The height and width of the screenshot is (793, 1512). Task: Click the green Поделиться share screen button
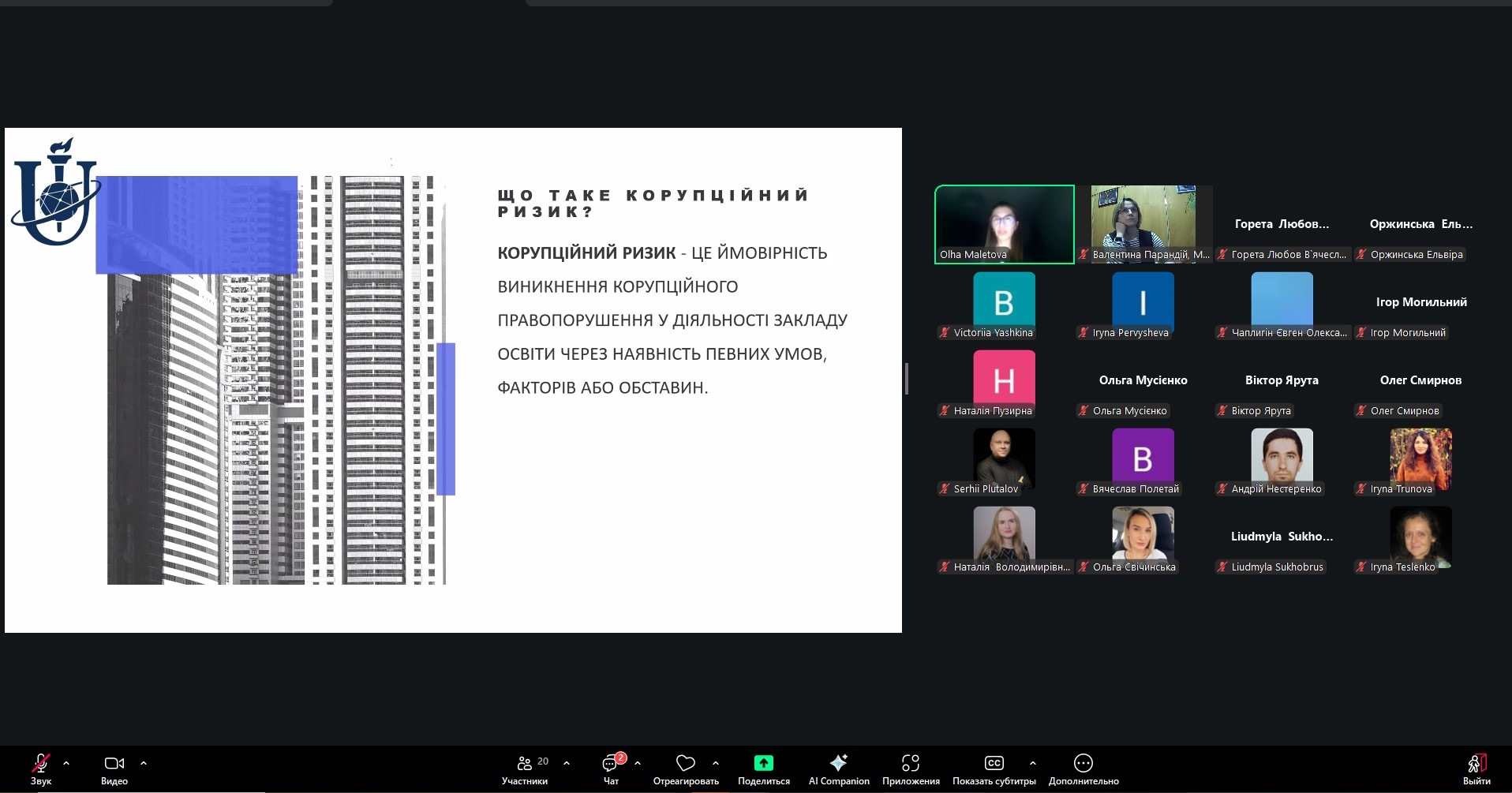pyautogui.click(x=763, y=763)
